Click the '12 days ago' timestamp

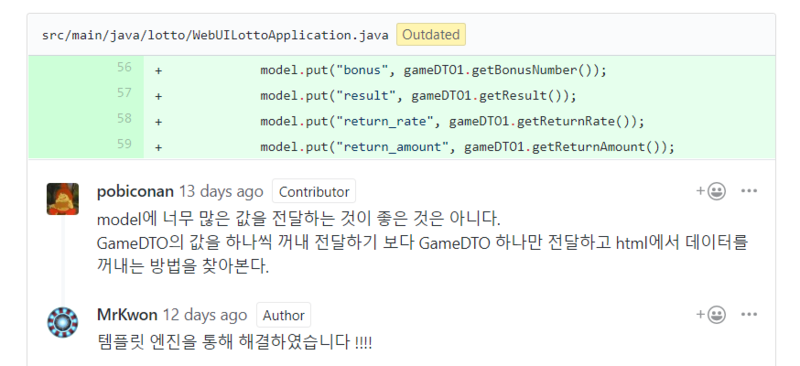click(x=205, y=315)
